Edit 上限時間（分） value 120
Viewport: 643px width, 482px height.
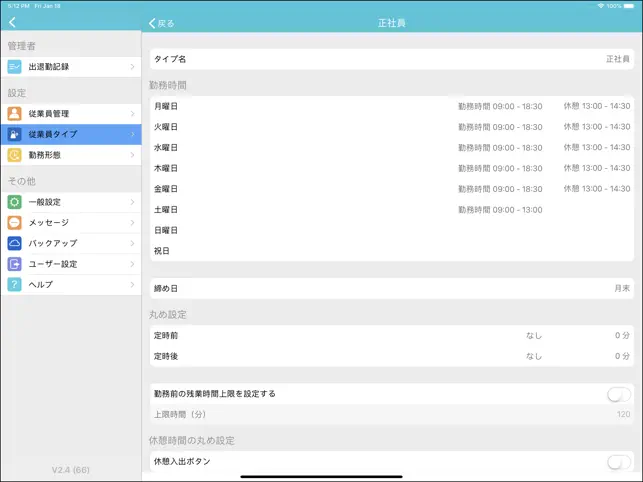point(623,414)
